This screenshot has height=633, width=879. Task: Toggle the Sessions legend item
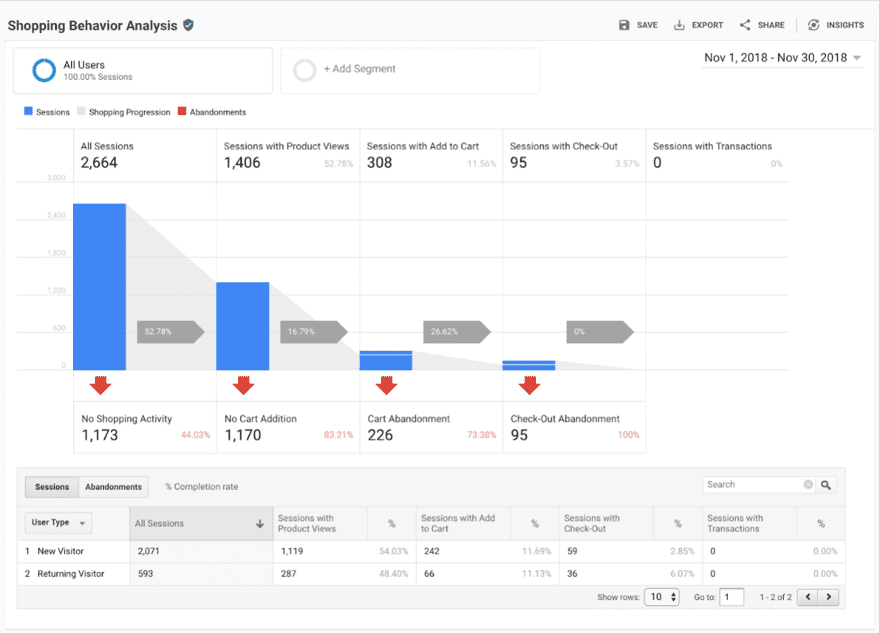point(44,111)
